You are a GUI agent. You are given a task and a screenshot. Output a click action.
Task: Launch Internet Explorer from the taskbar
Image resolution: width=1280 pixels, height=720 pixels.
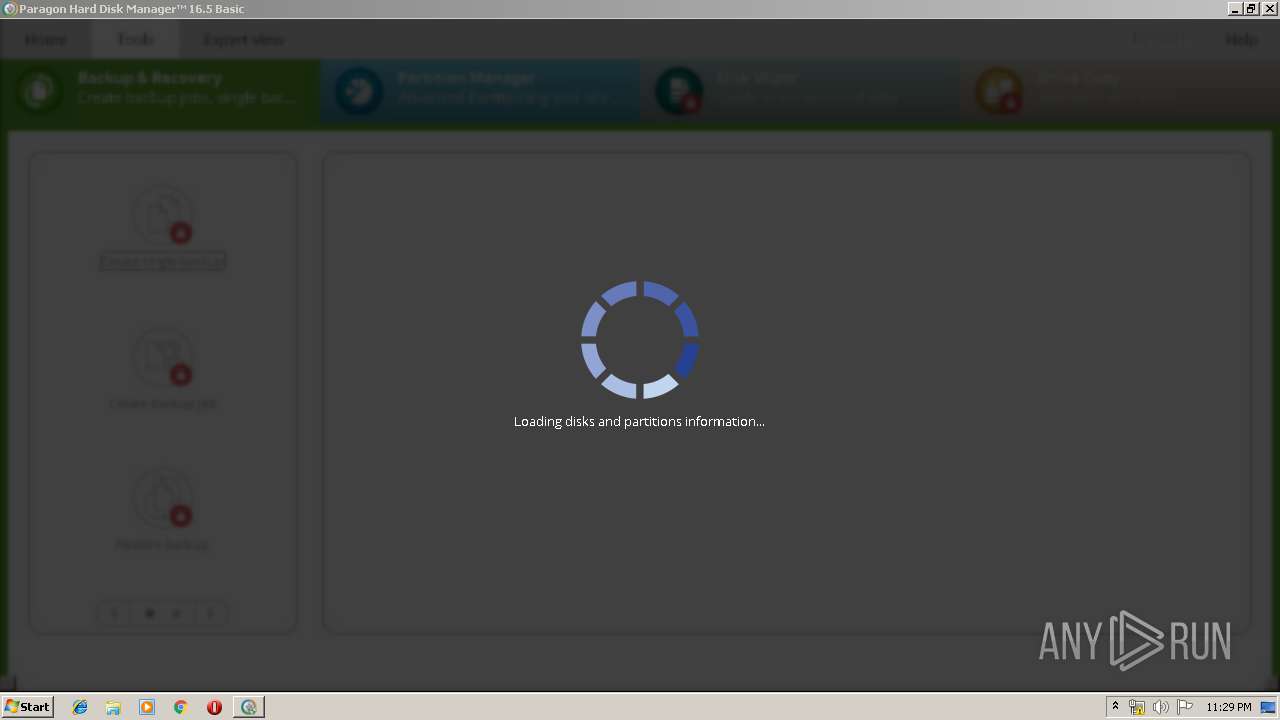coord(80,707)
